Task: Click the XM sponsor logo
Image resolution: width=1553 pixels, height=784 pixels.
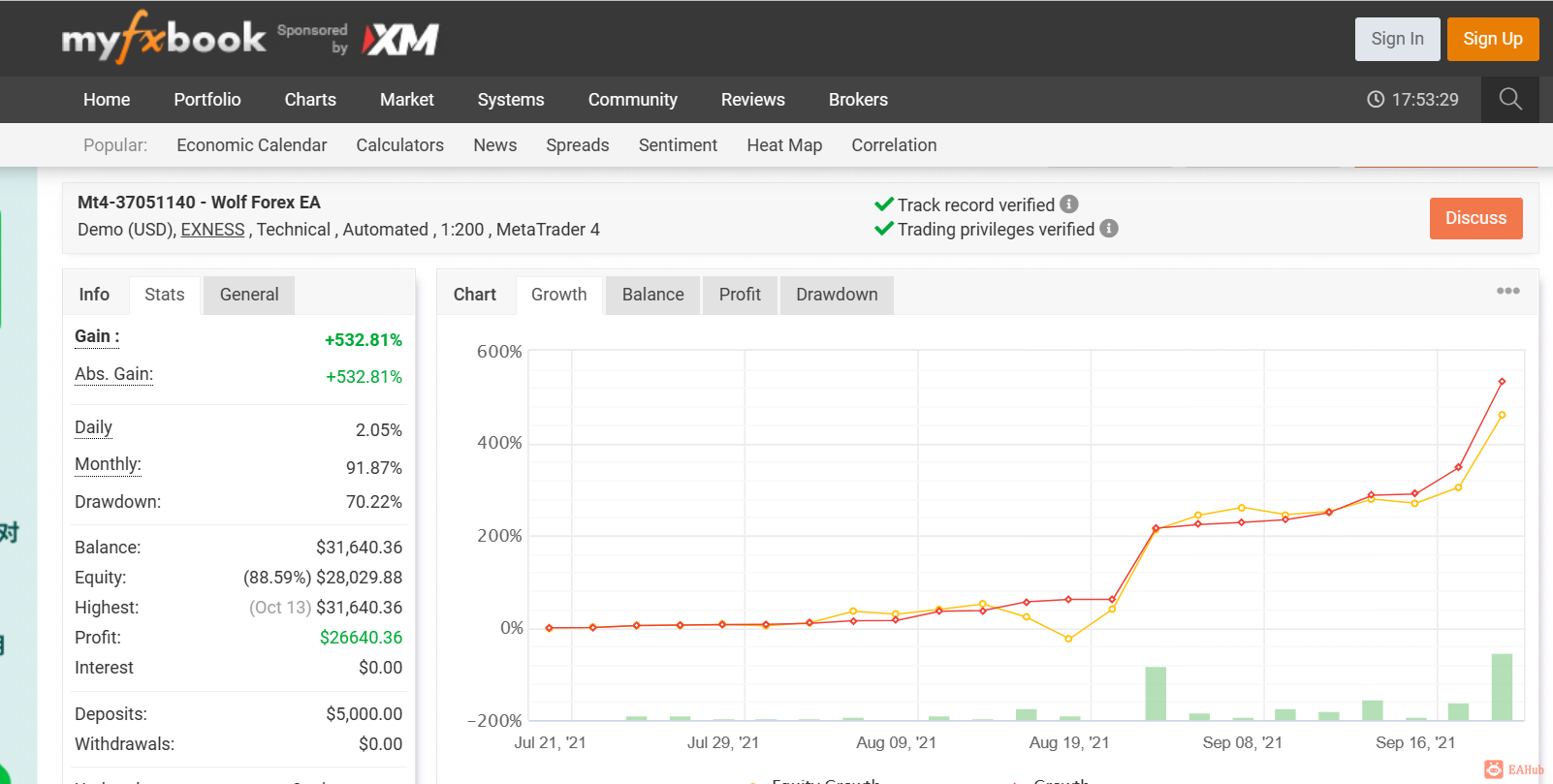Action: coord(400,39)
